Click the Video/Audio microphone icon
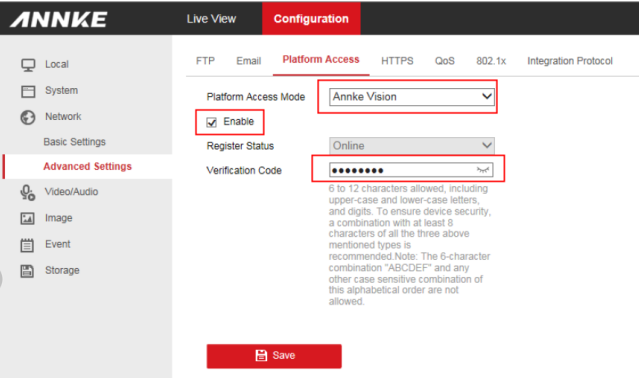The width and height of the screenshot is (639, 378). [x=28, y=192]
